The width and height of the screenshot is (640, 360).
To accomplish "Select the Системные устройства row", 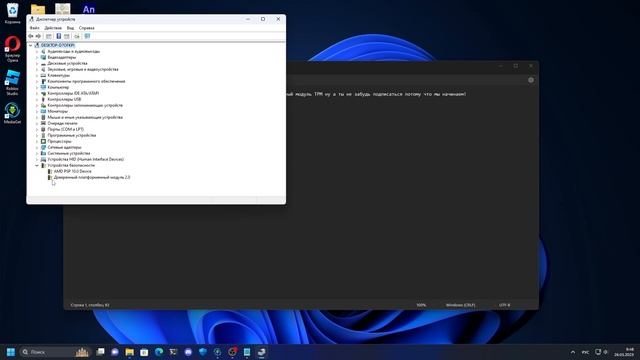I will 69,153.
